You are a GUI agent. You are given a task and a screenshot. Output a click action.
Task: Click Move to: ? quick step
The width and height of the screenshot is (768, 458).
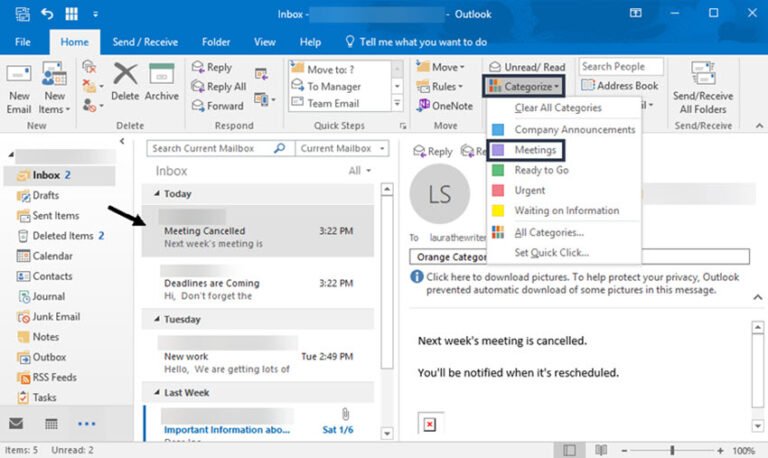(x=323, y=69)
